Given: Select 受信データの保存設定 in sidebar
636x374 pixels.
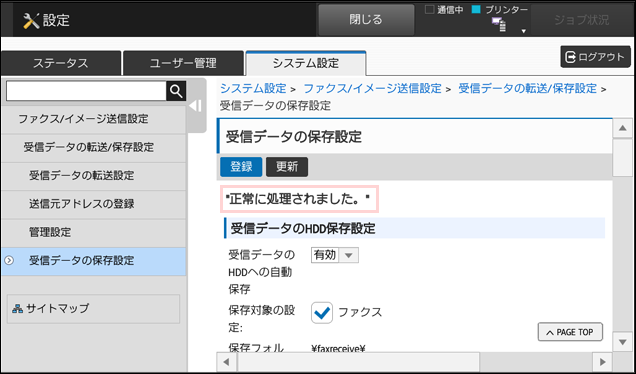Looking at the screenshot, I should [x=94, y=261].
